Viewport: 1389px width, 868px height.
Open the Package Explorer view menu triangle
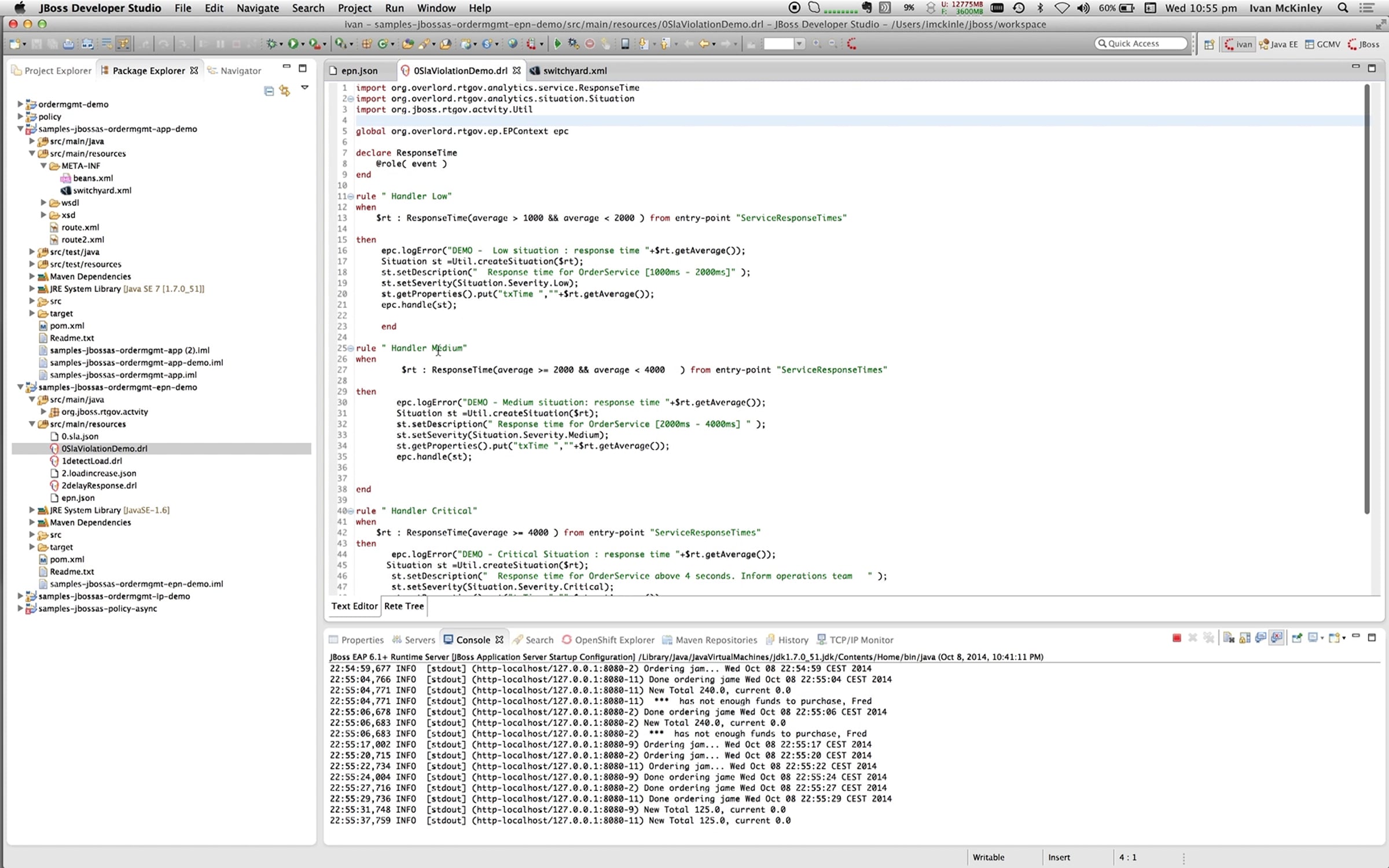305,88
